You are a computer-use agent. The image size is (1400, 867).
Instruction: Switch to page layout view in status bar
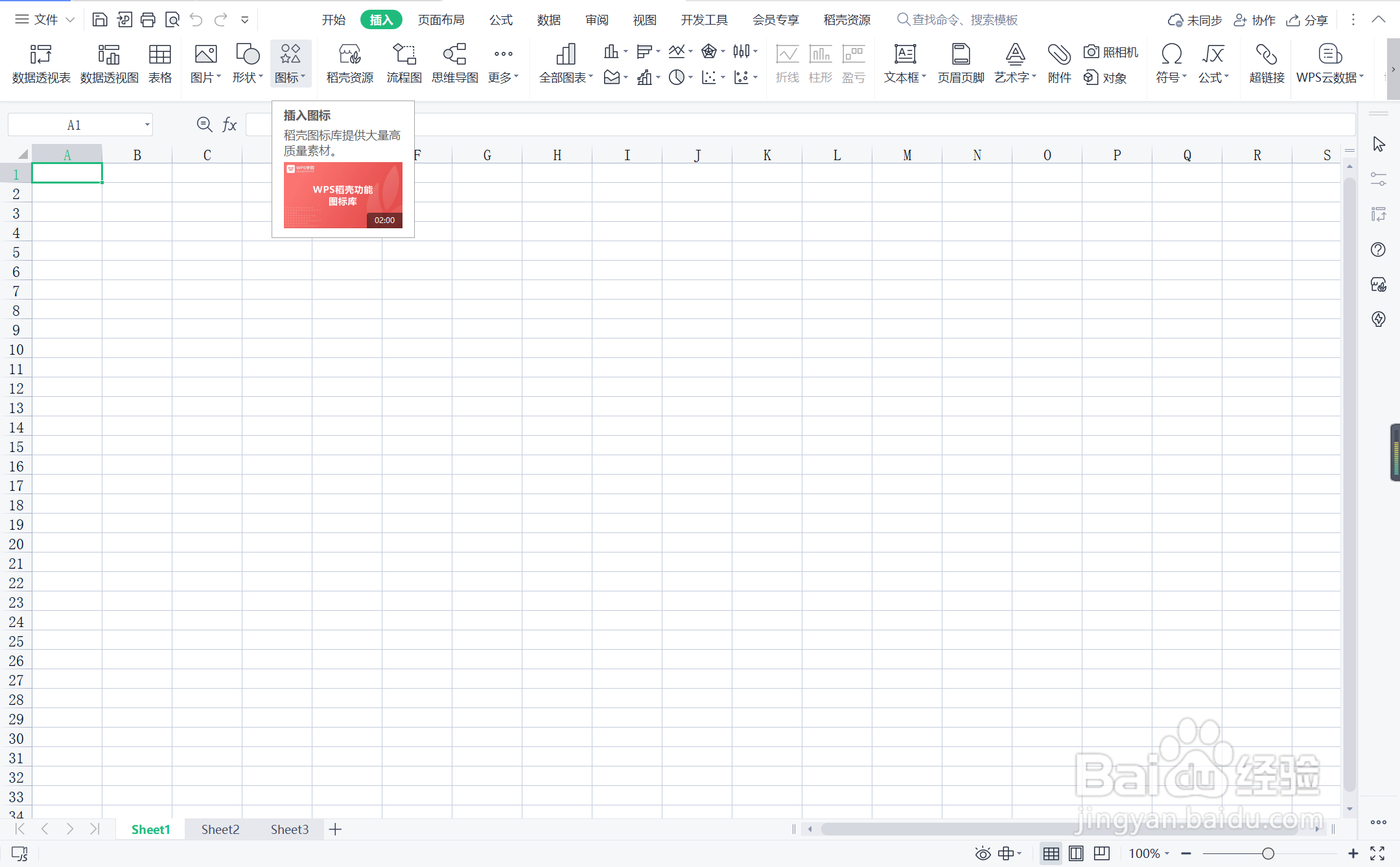point(1076,853)
